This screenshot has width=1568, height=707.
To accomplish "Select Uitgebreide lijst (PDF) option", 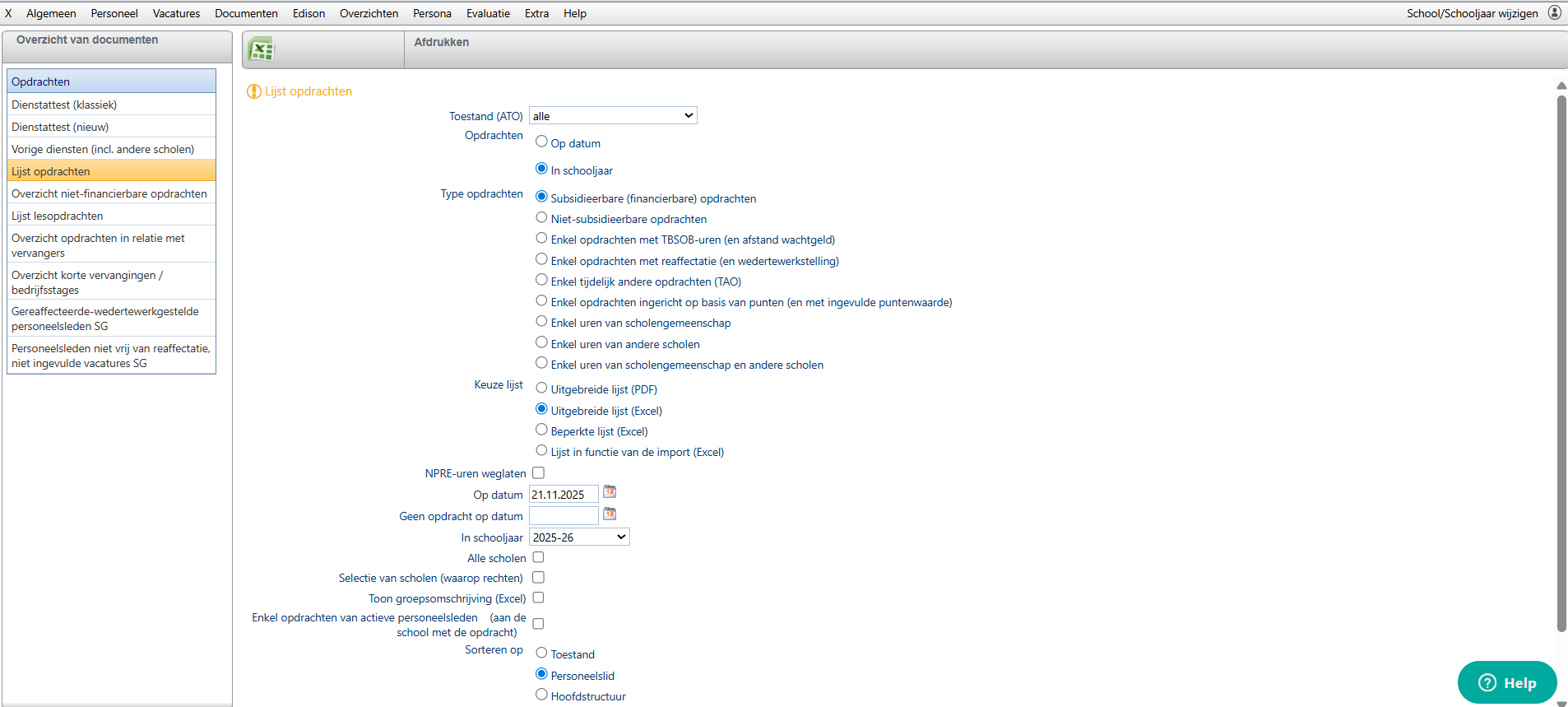I will coord(541,388).
